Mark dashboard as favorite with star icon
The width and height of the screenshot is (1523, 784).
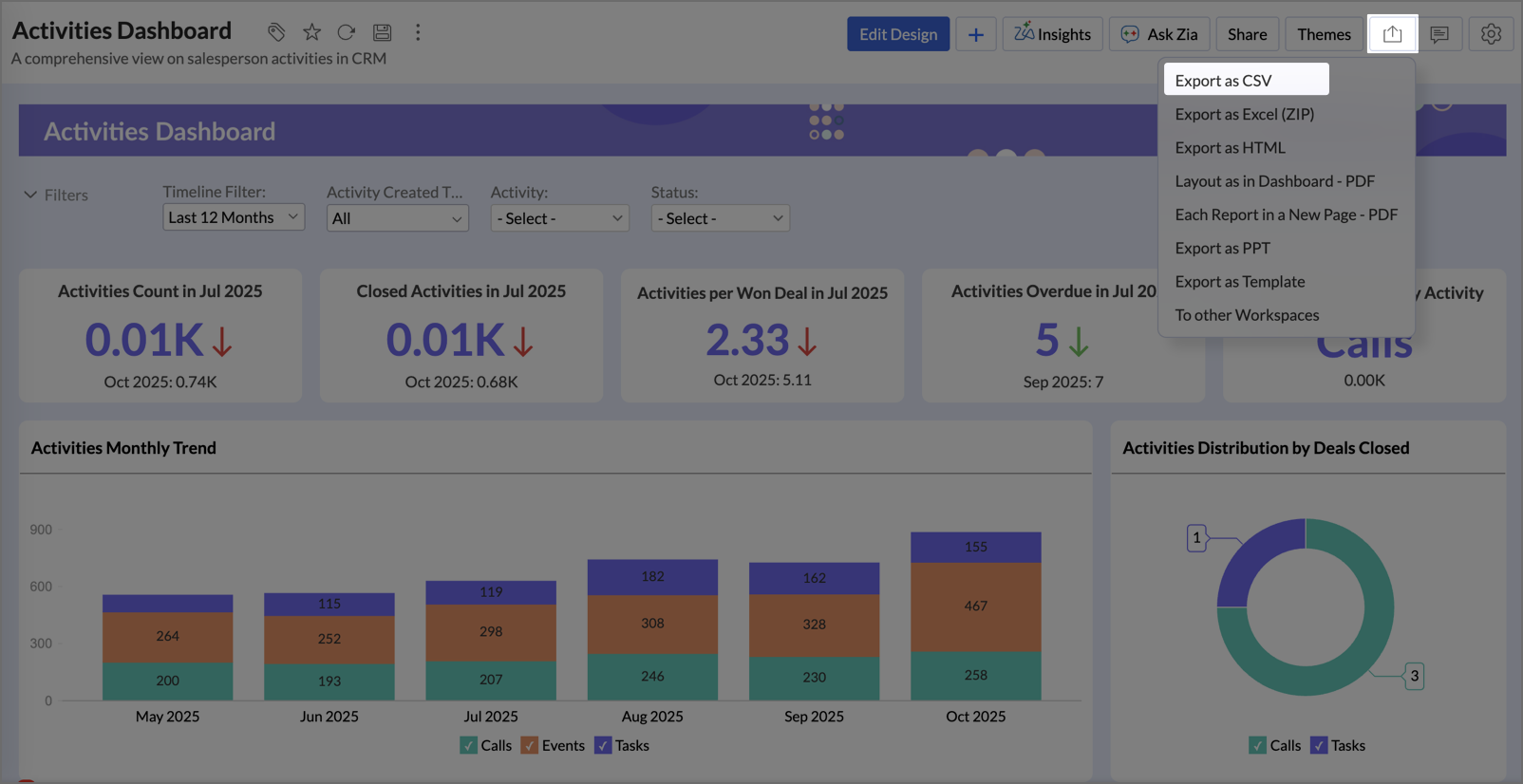311,32
